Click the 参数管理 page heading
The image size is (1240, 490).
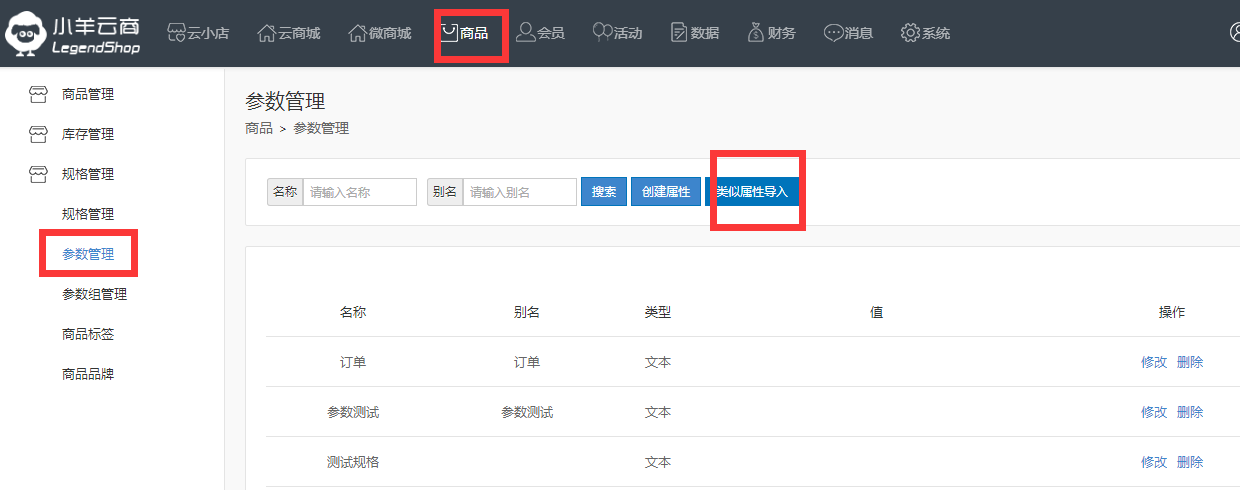pos(285,101)
